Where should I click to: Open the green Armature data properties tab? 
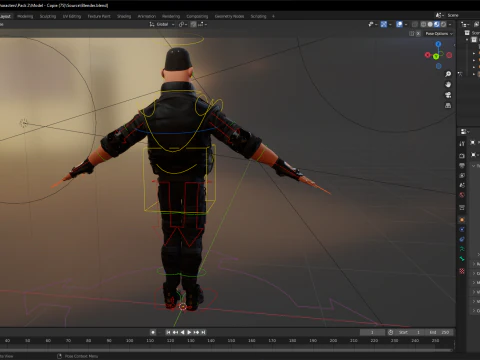tap(462, 249)
